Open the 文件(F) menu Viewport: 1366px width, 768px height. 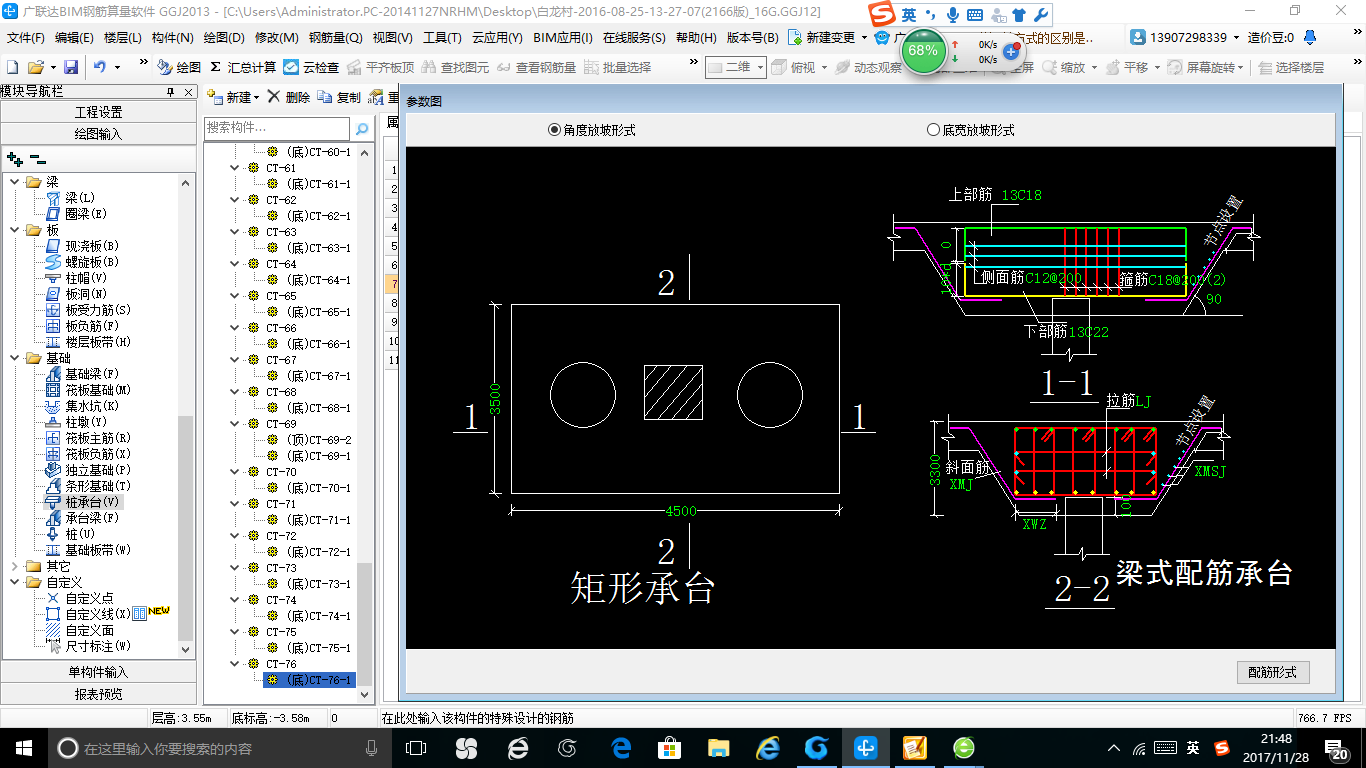pyautogui.click(x=25, y=38)
